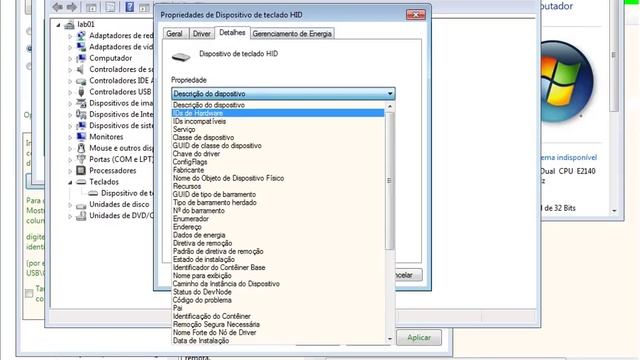Screen dimensions: 640x360
Task: Choose IDs de Hardware from the list
Action: 278,113
